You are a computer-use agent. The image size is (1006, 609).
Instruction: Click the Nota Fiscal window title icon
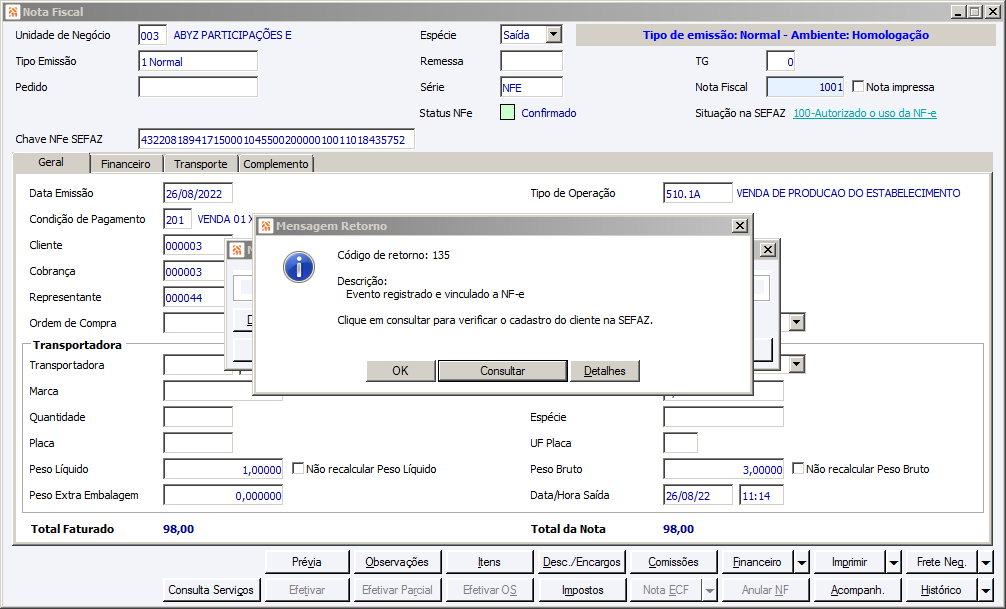[x=13, y=12]
